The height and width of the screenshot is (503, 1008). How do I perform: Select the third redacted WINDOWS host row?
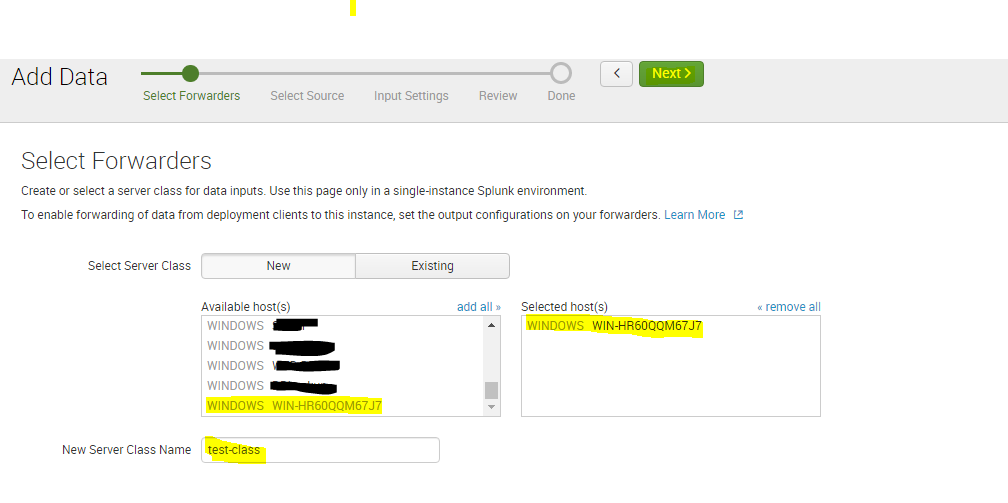(344, 365)
